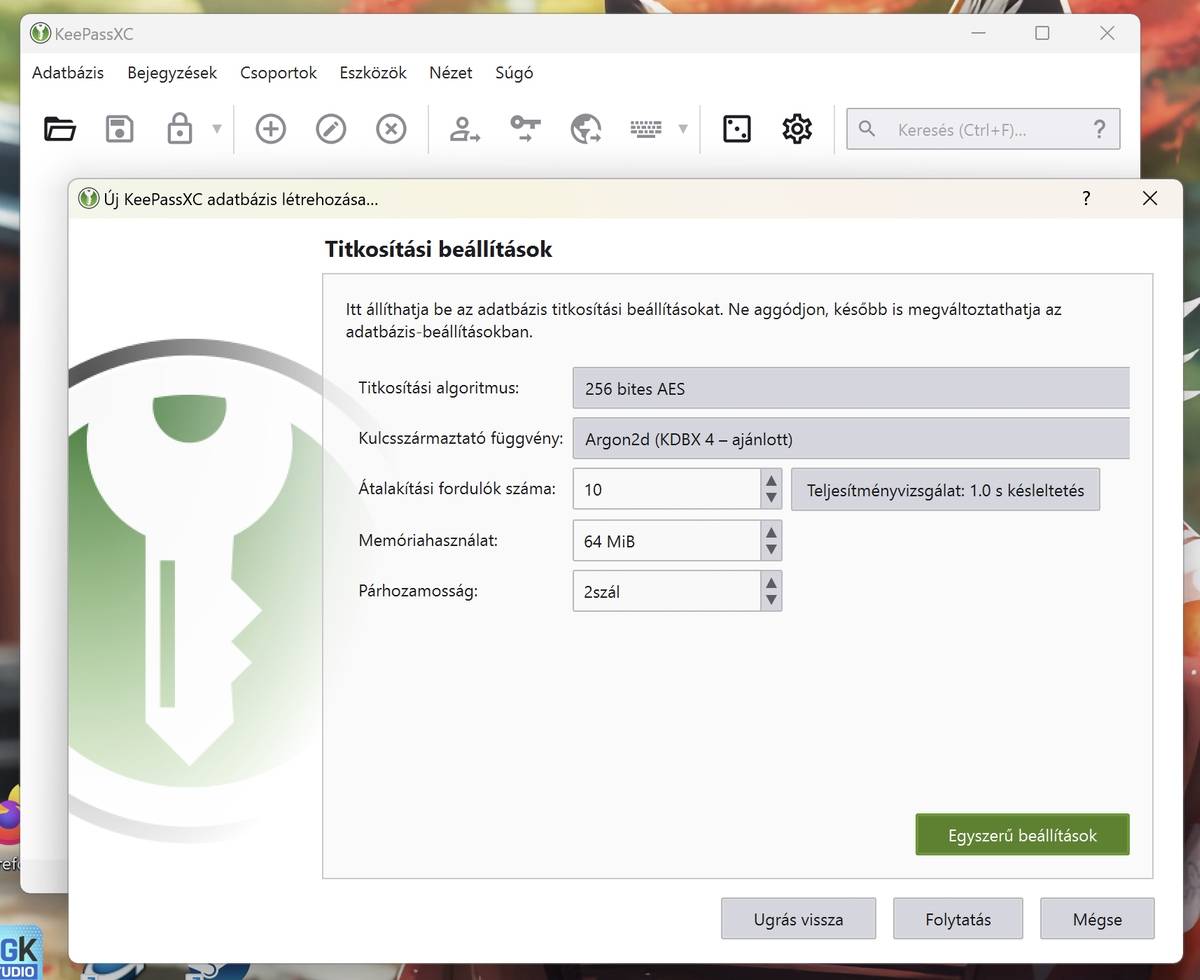Open settings gear icon
This screenshot has height=980, width=1200.
797,128
